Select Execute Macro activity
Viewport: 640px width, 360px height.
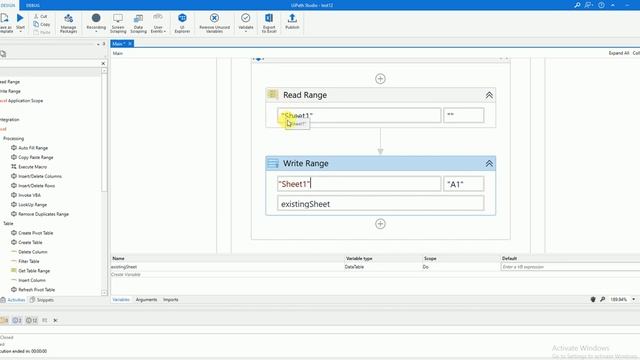[x=29, y=167]
